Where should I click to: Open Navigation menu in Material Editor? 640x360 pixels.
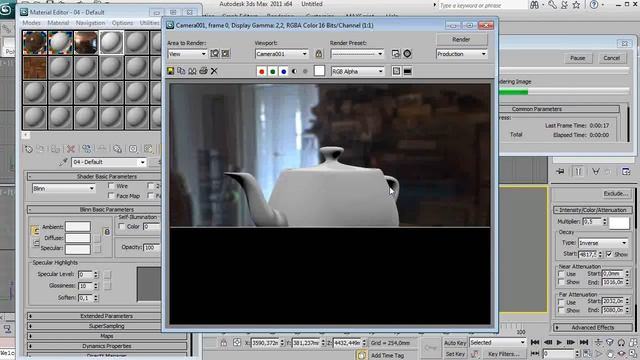point(90,23)
